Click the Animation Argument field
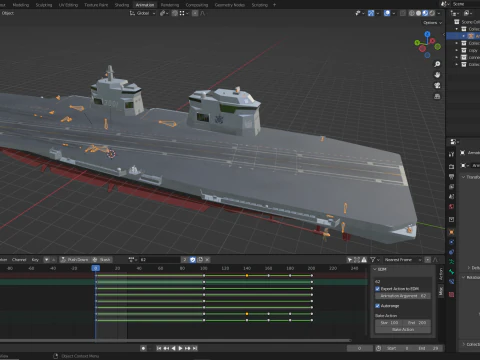 click(403, 296)
